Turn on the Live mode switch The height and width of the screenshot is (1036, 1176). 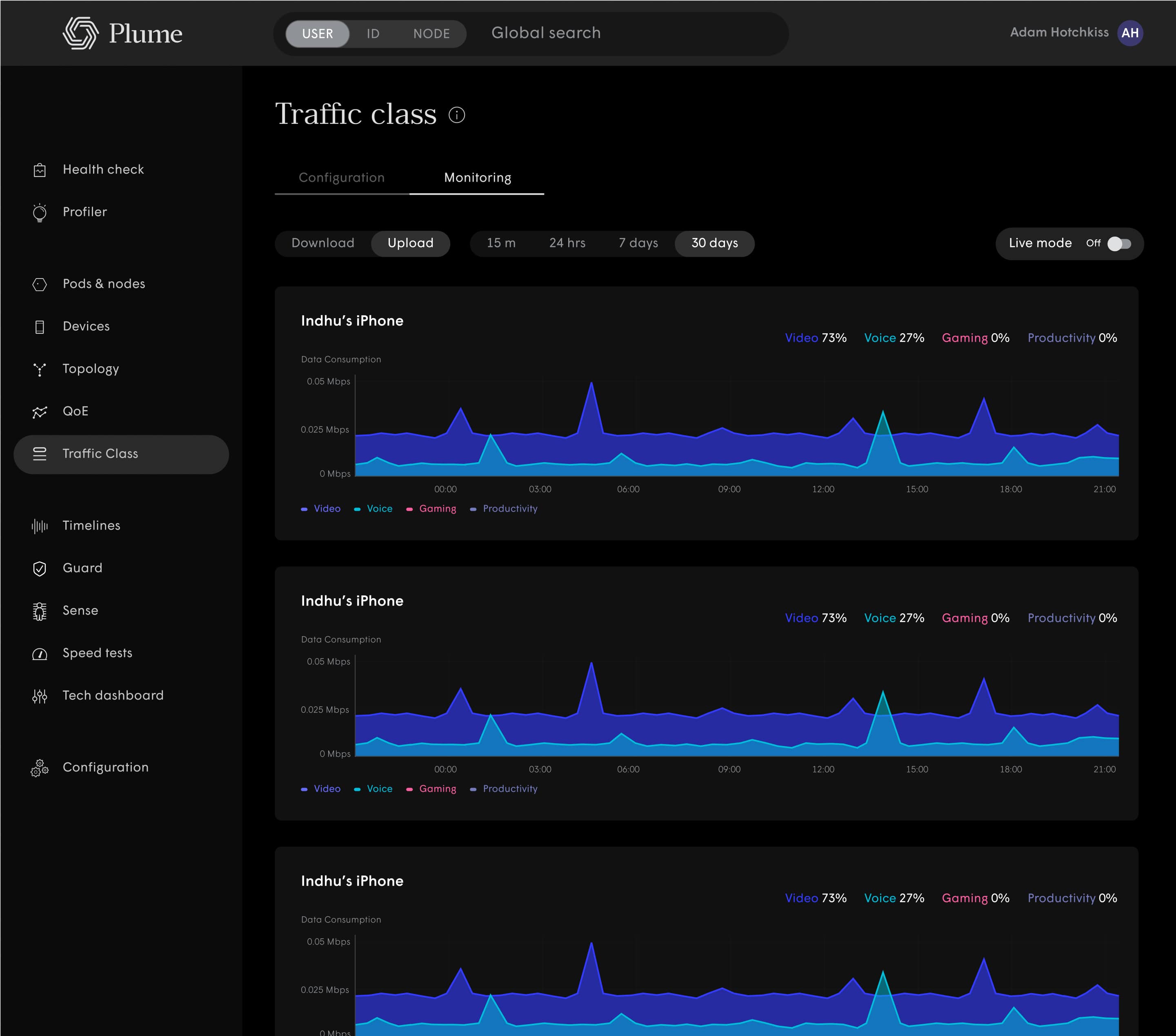coord(1119,243)
